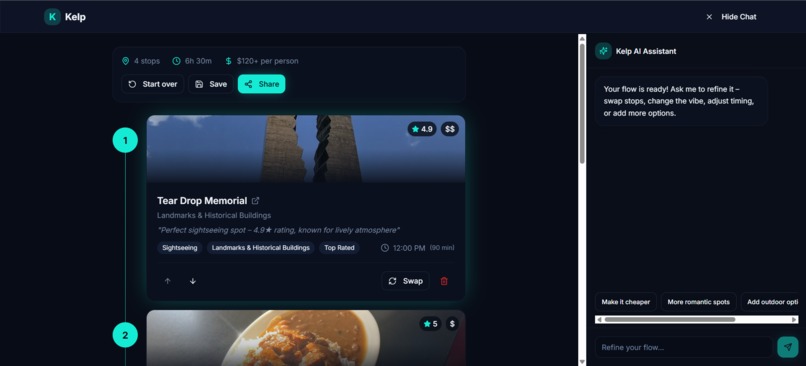
Task: Click the single $ price badge
Action: coord(452,324)
